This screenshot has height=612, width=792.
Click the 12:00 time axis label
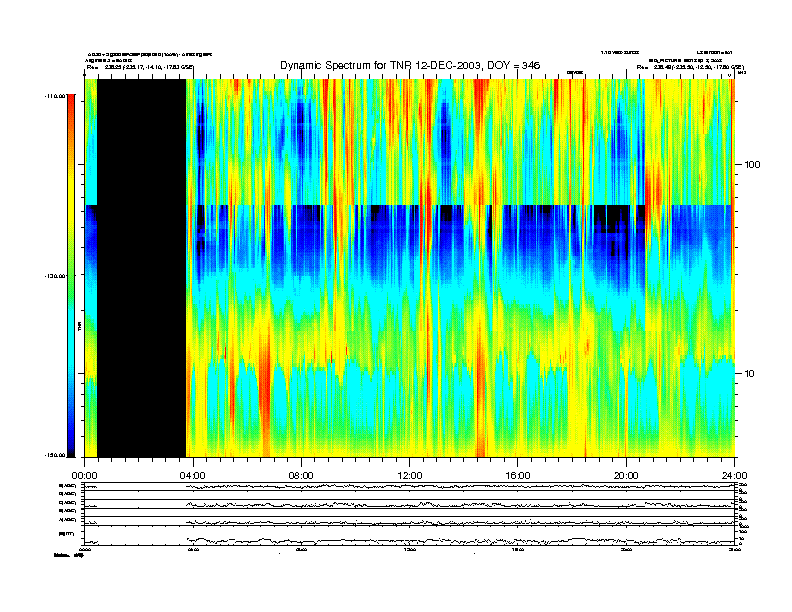click(x=410, y=476)
